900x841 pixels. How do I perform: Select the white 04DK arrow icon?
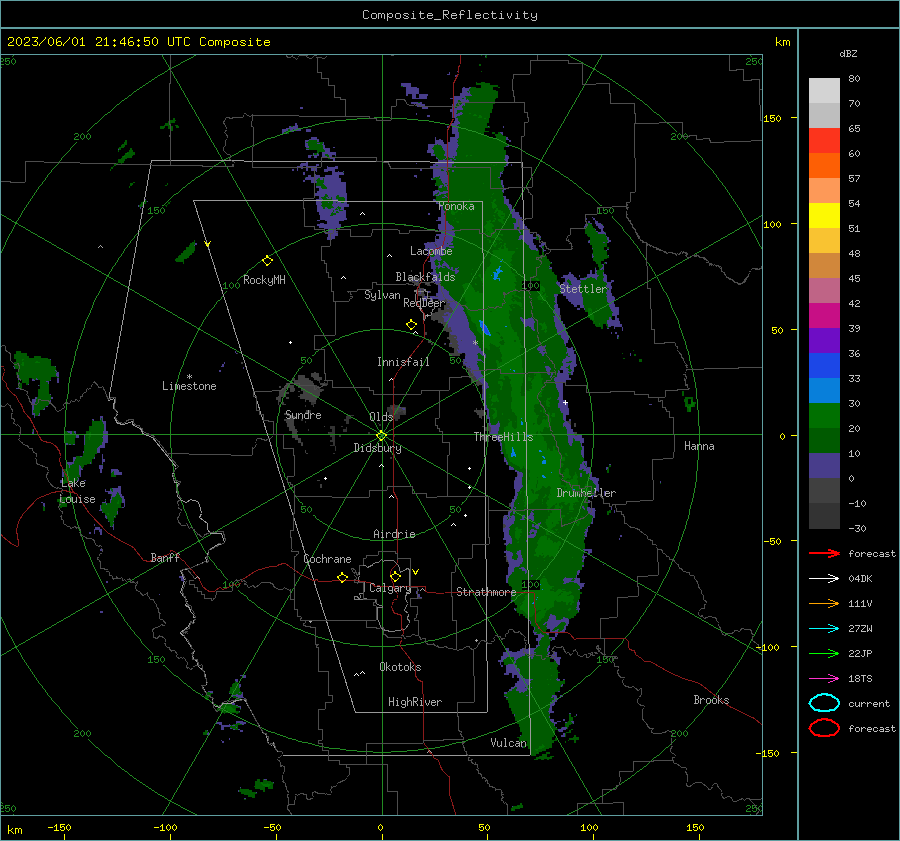coord(824,578)
